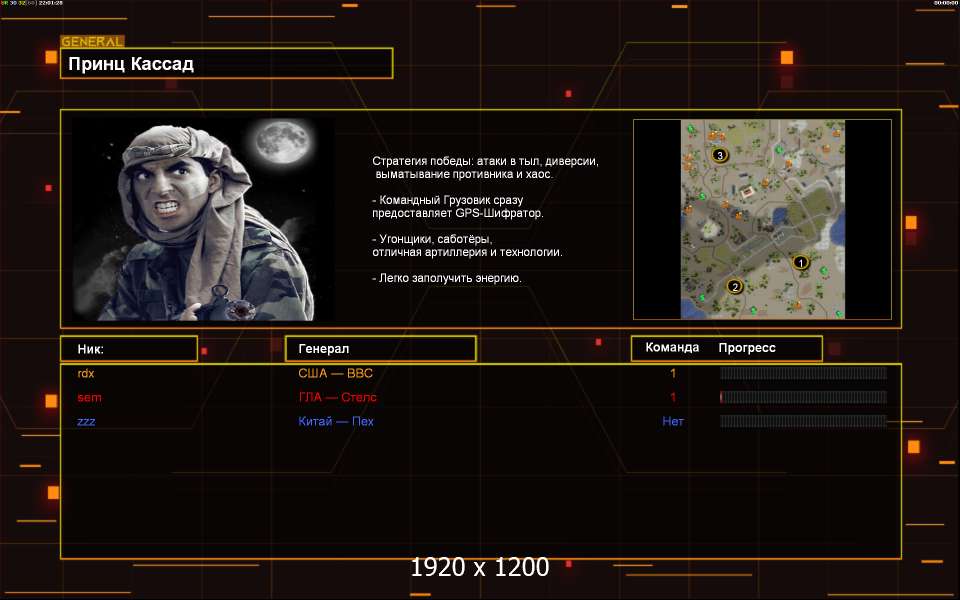Viewport: 960px width, 600px height.
Task: Click the Принц Кассад name box
Action: tap(226, 64)
